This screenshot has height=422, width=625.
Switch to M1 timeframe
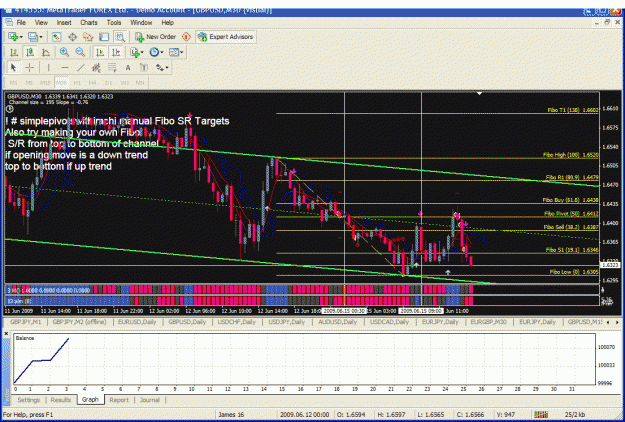14,83
